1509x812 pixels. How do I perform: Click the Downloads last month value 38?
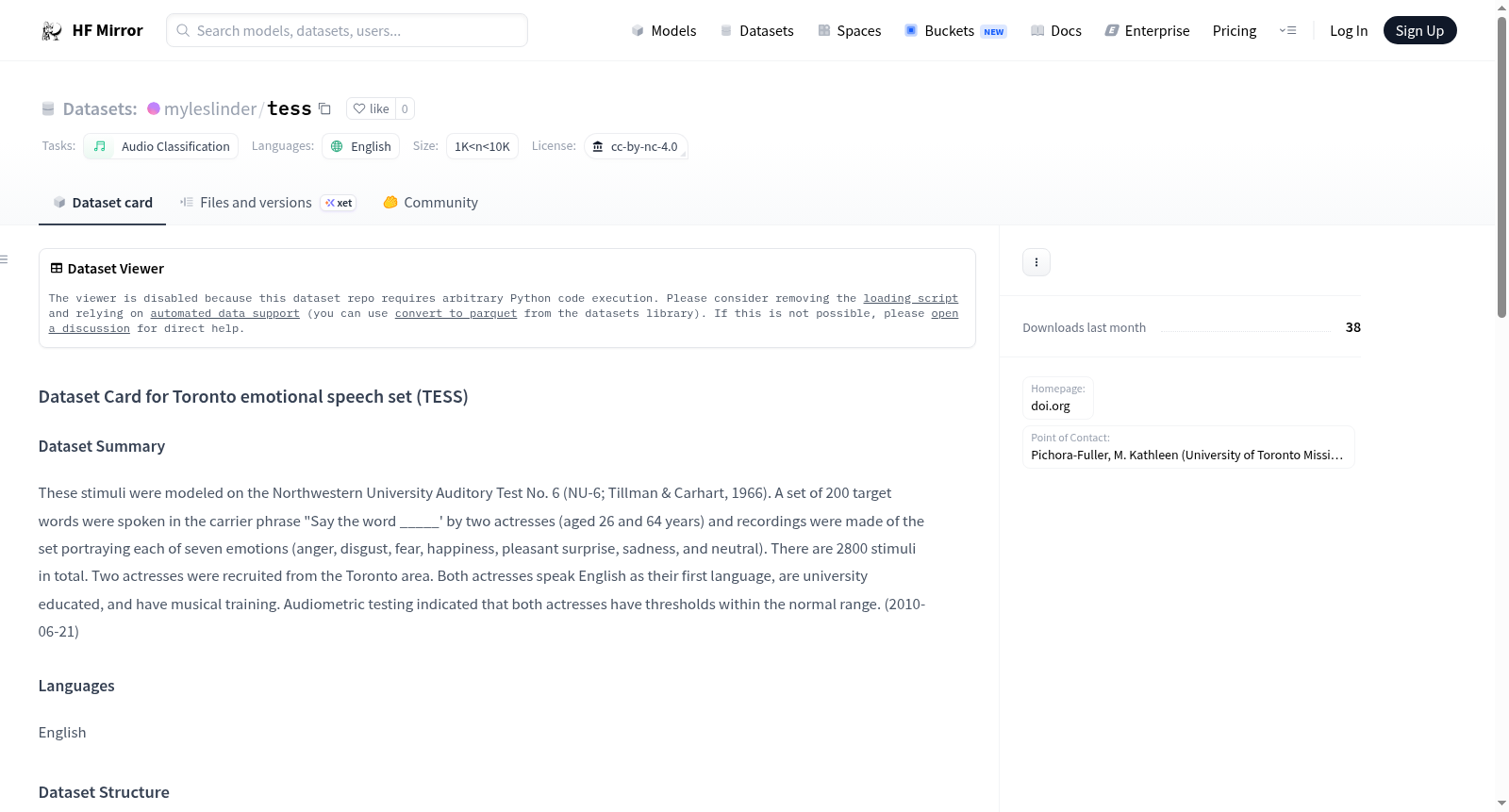pyautogui.click(x=1352, y=327)
